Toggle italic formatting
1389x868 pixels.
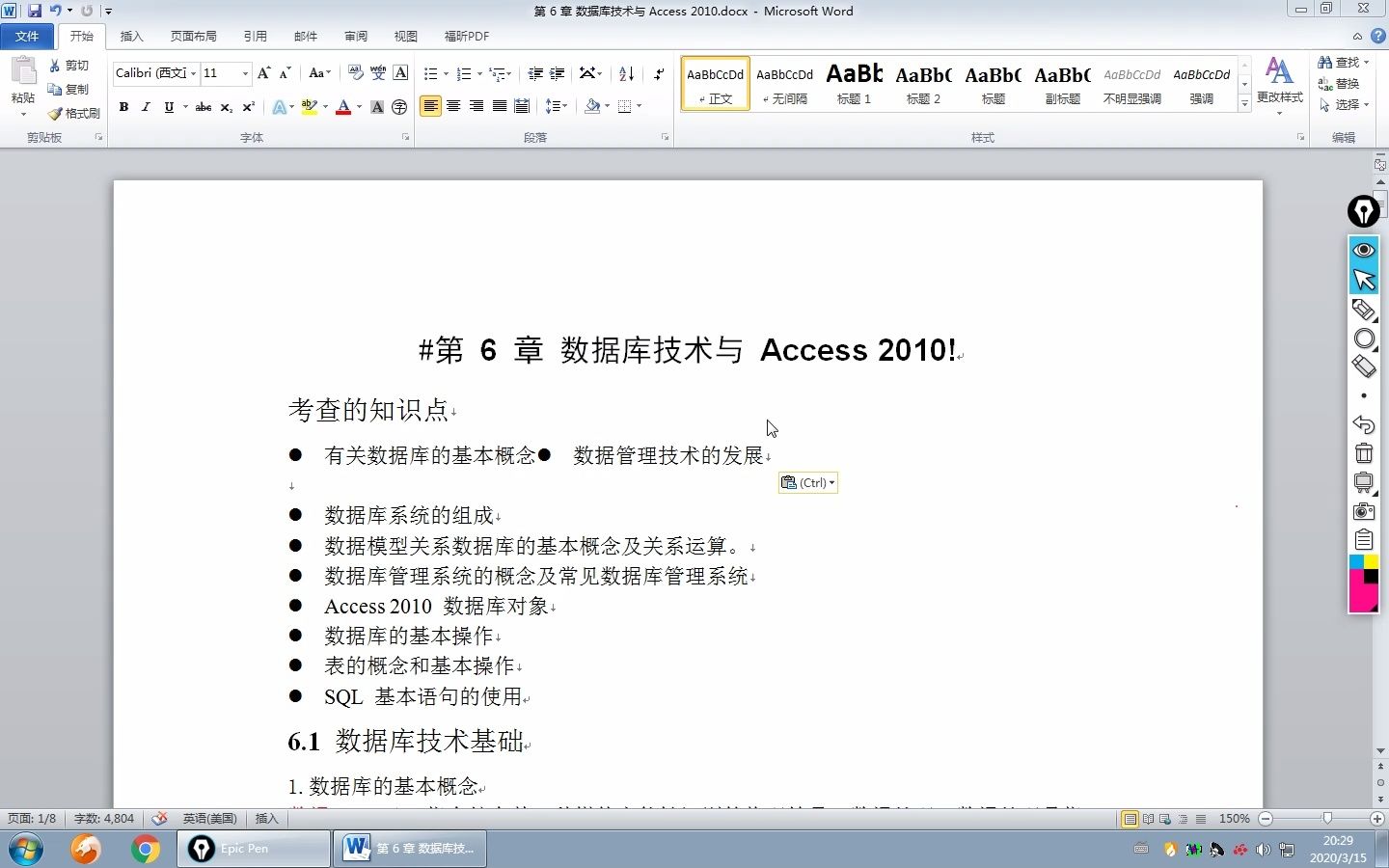click(x=146, y=107)
